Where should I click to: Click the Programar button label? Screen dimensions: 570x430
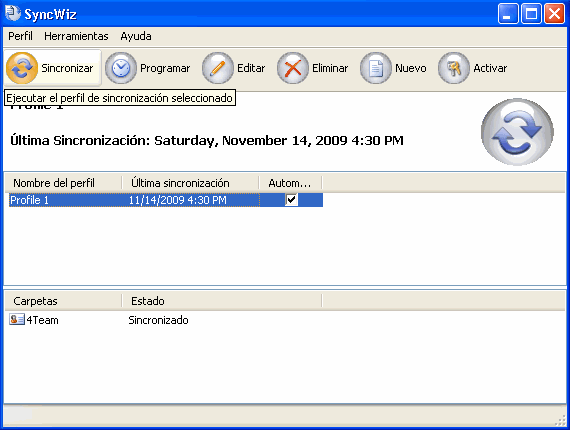[x=165, y=68]
